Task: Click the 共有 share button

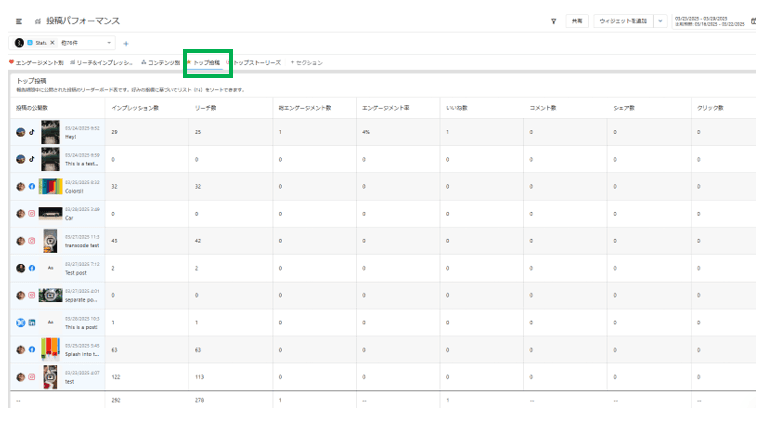Action: 577,20
